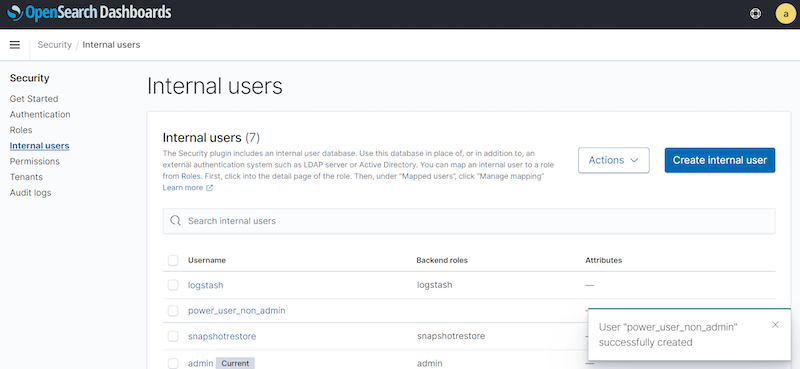Open Permissions in sidebar
Image resolution: width=800 pixels, height=369 pixels.
[35, 161]
